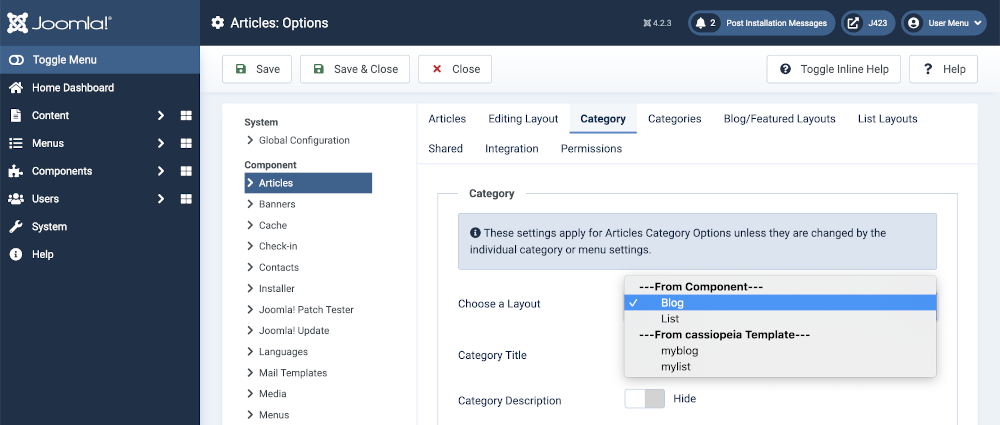1000x425 pixels.
Task: Open the Blog/Featured Layouts tab
Action: pos(779,119)
